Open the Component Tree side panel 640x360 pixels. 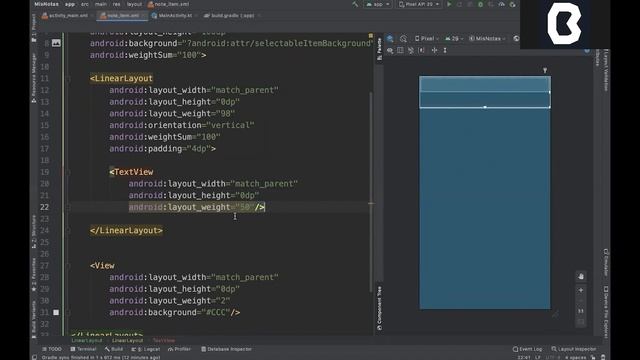[379, 308]
